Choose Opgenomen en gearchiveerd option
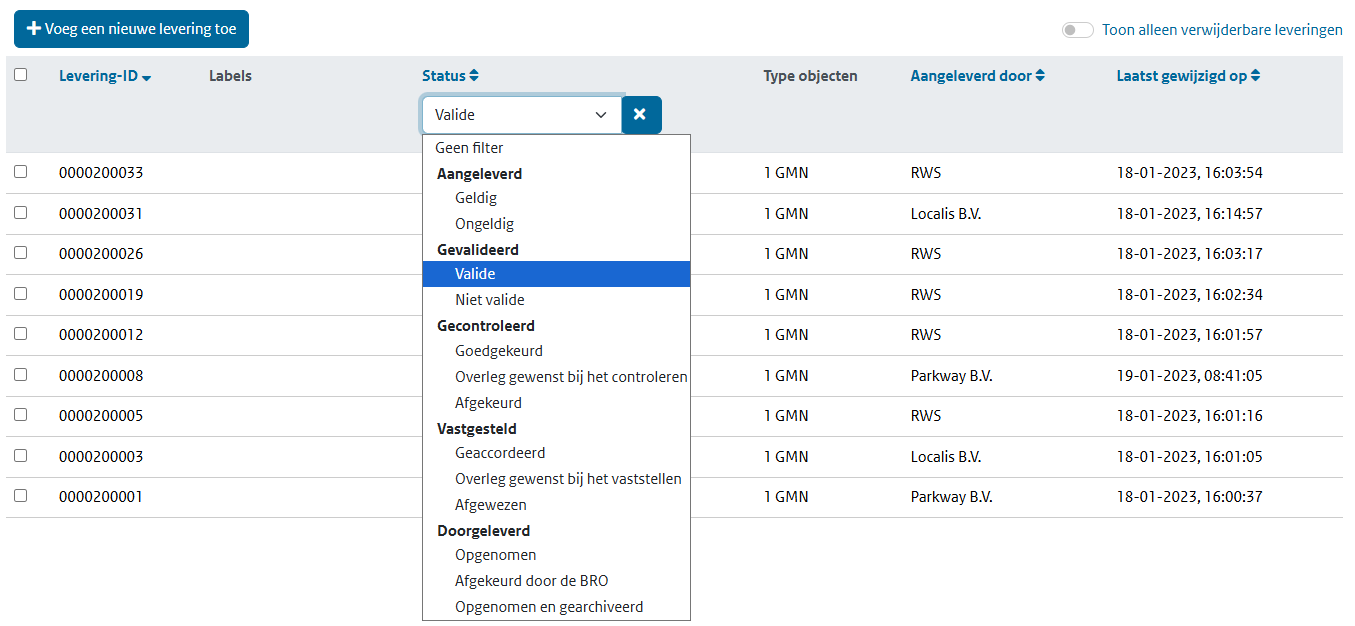Image resolution: width=1355 pixels, height=626 pixels. click(x=548, y=607)
